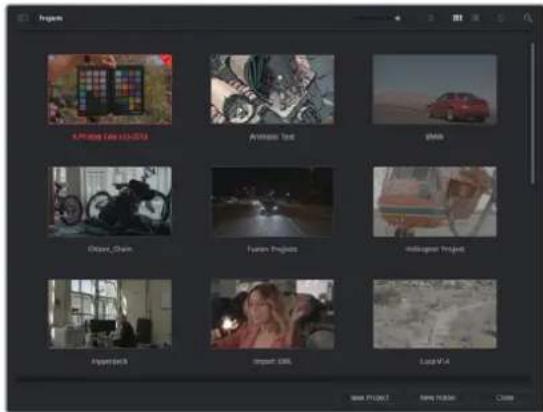The height and width of the screenshot is (412, 543).
Task: Select the parked motorcycle project thumbnail
Action: (110, 202)
